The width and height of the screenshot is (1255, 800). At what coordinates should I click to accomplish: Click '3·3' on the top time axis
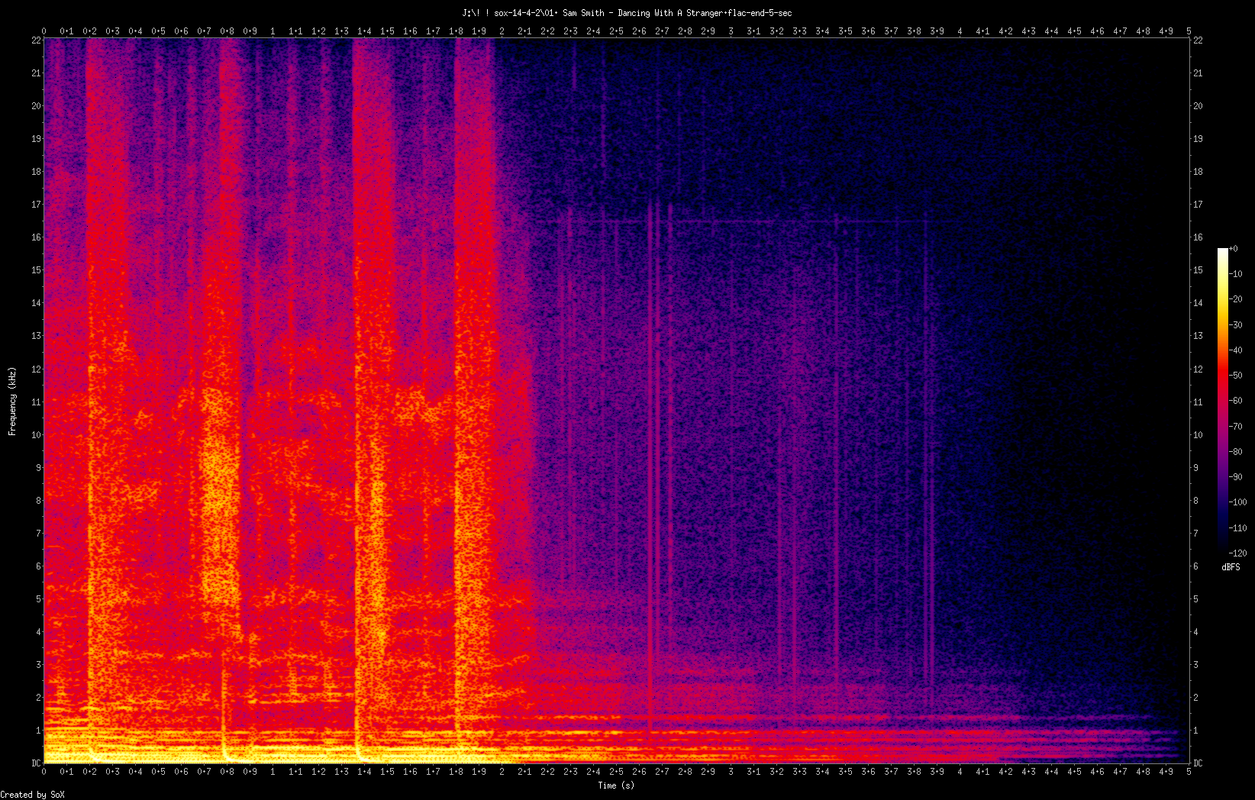pos(799,31)
